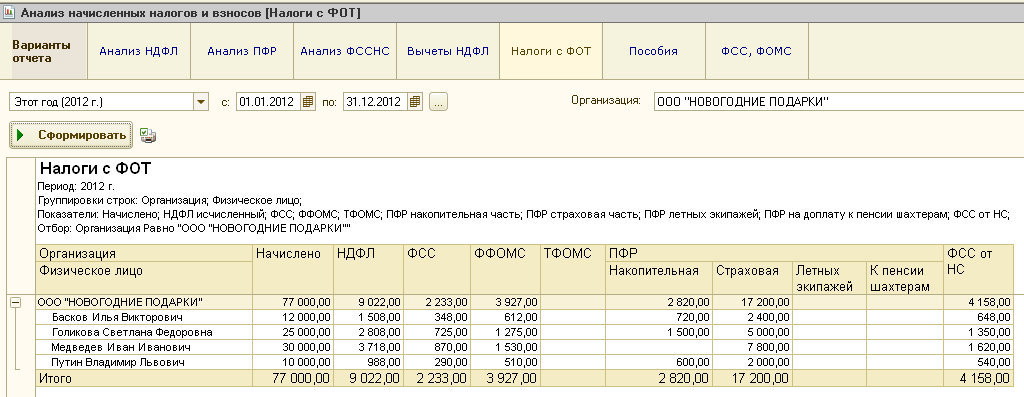Select row Медведев Иван Иванович
The width and height of the screenshot is (1024, 397).
[121, 347]
